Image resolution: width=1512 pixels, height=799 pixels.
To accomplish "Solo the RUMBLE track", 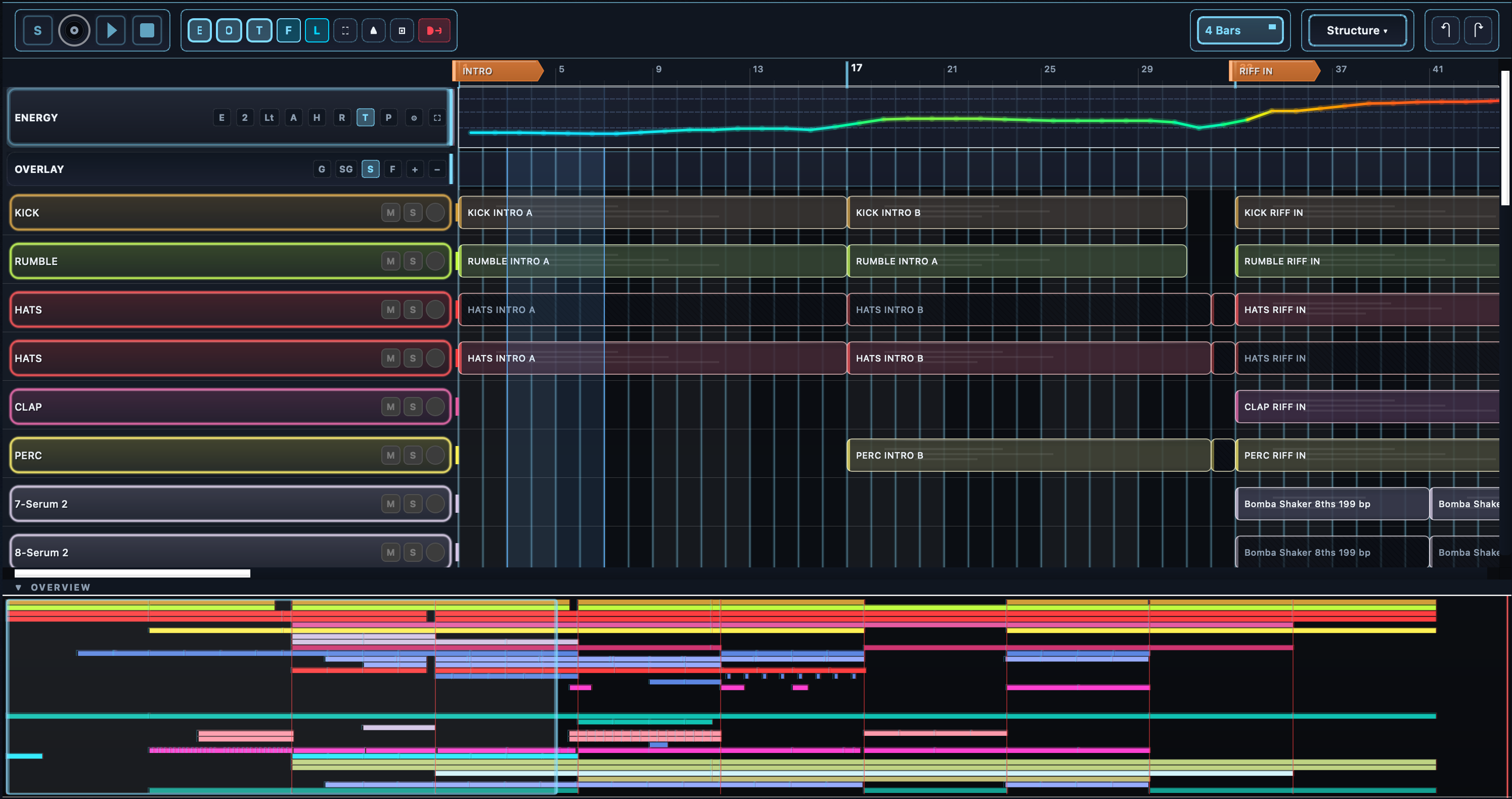I will click(x=413, y=261).
